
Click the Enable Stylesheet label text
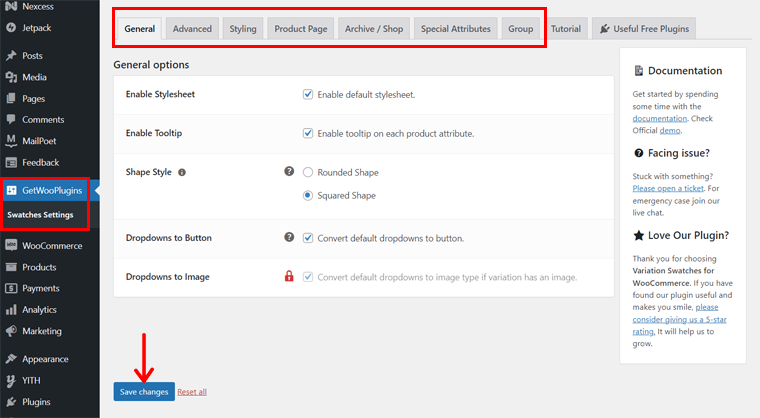point(160,94)
